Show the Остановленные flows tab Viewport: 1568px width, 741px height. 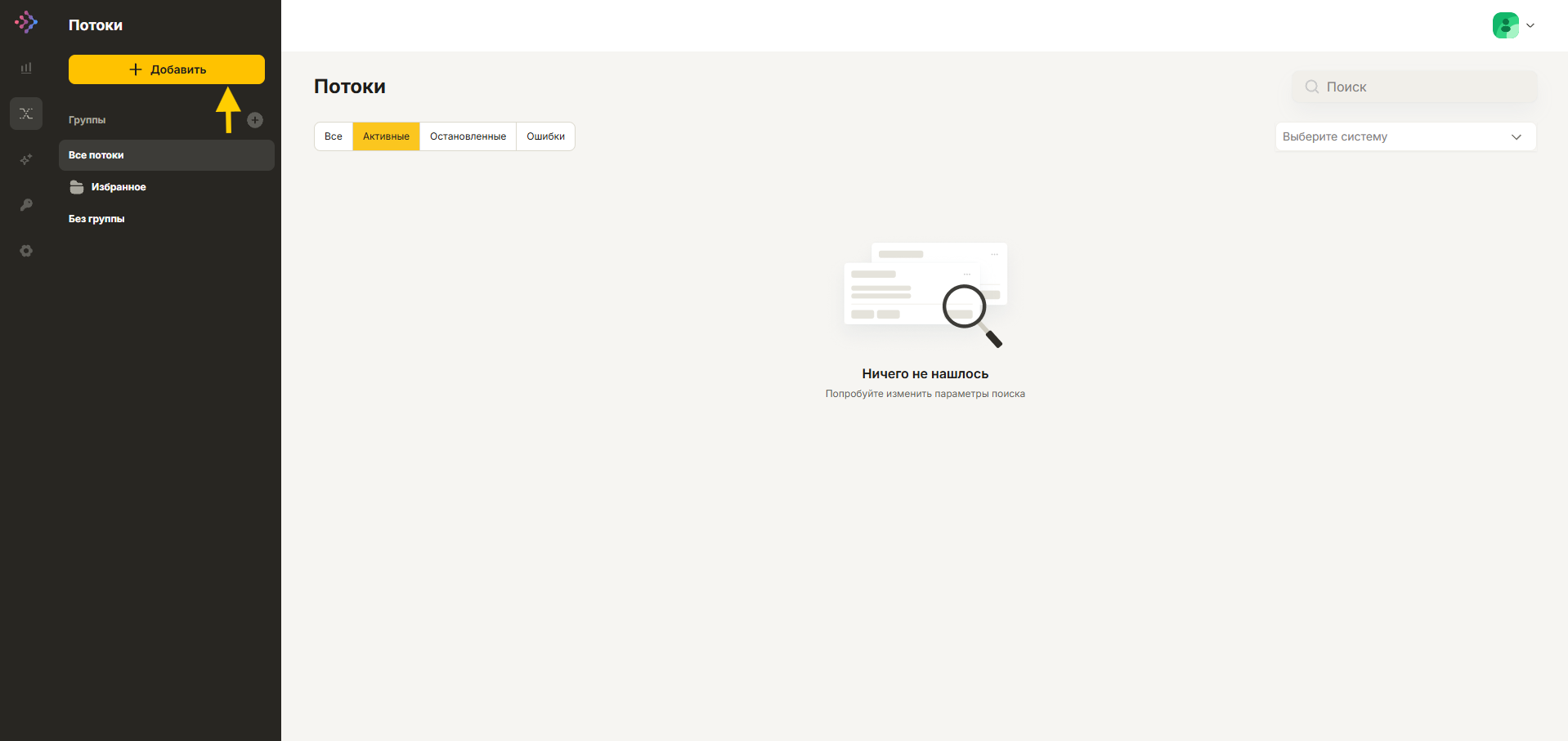(468, 136)
